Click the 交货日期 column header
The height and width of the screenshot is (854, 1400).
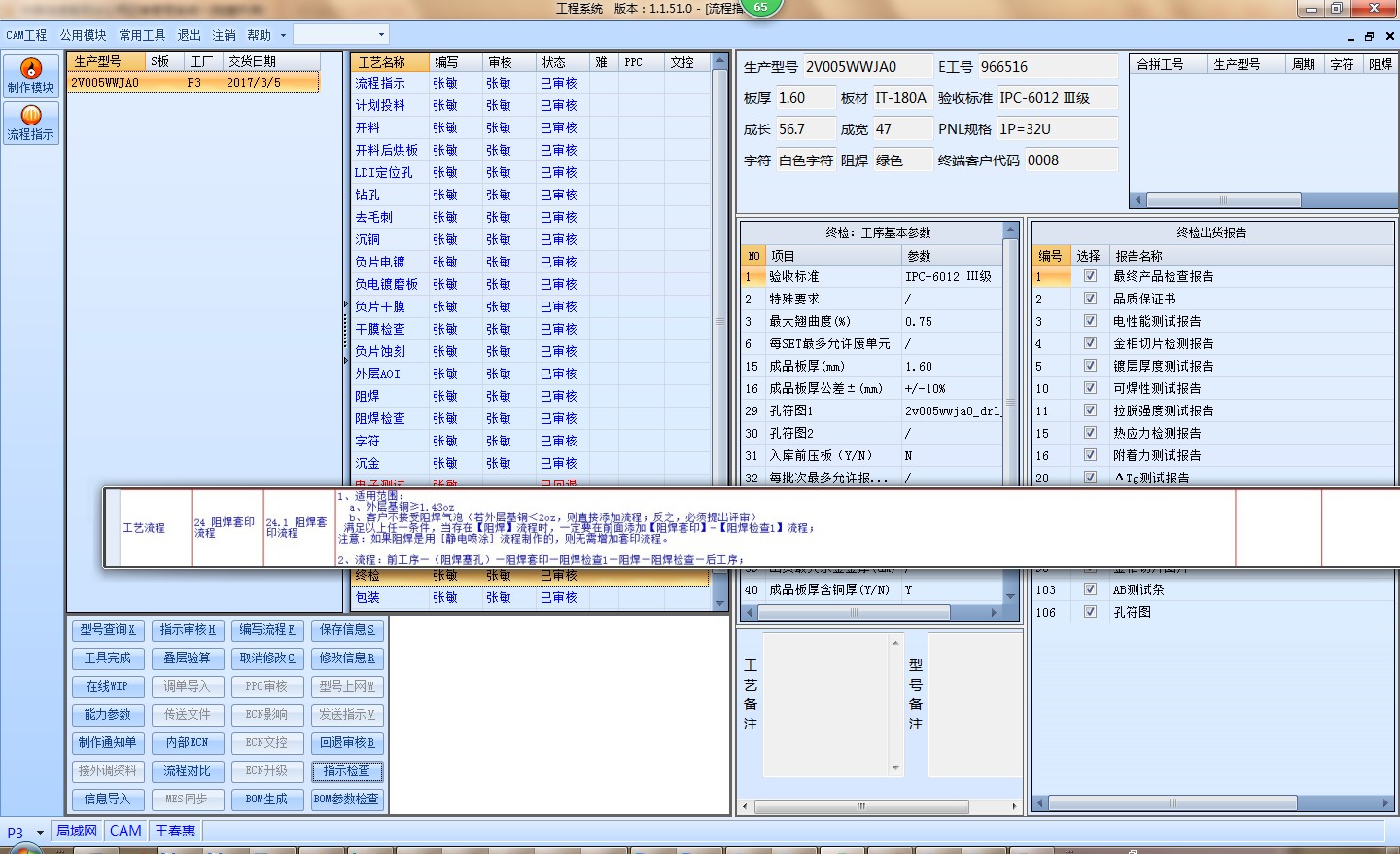(x=270, y=61)
